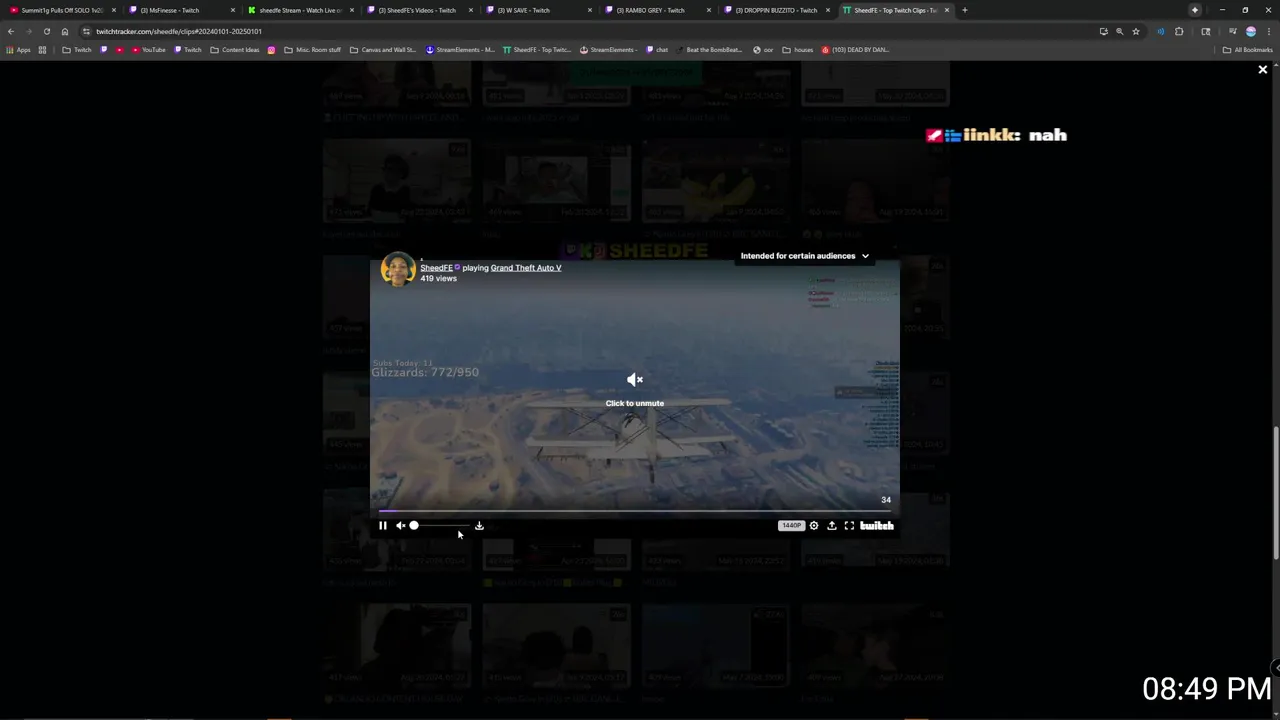Open the Instagram bookmark icon
Screen dimensions: 1280x720
click(x=271, y=50)
